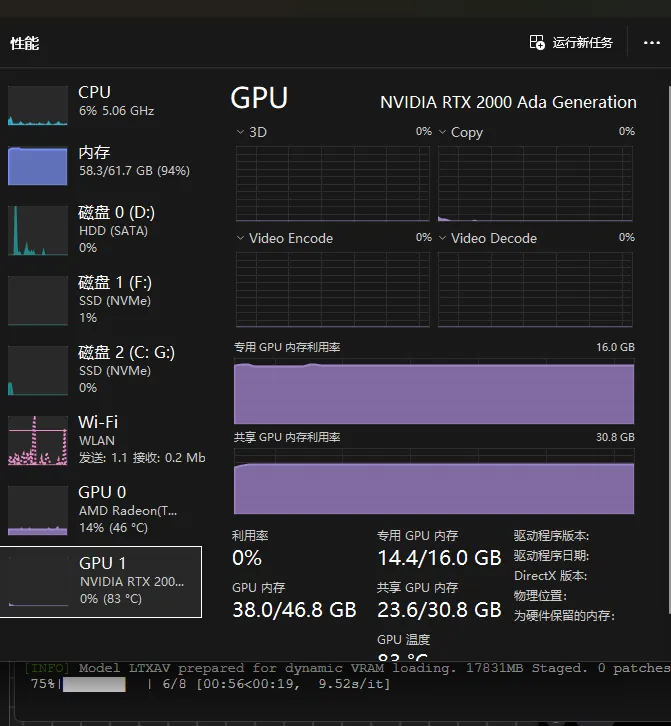The image size is (671, 726).
Task: Click the large GPU heading
Action: click(259, 98)
